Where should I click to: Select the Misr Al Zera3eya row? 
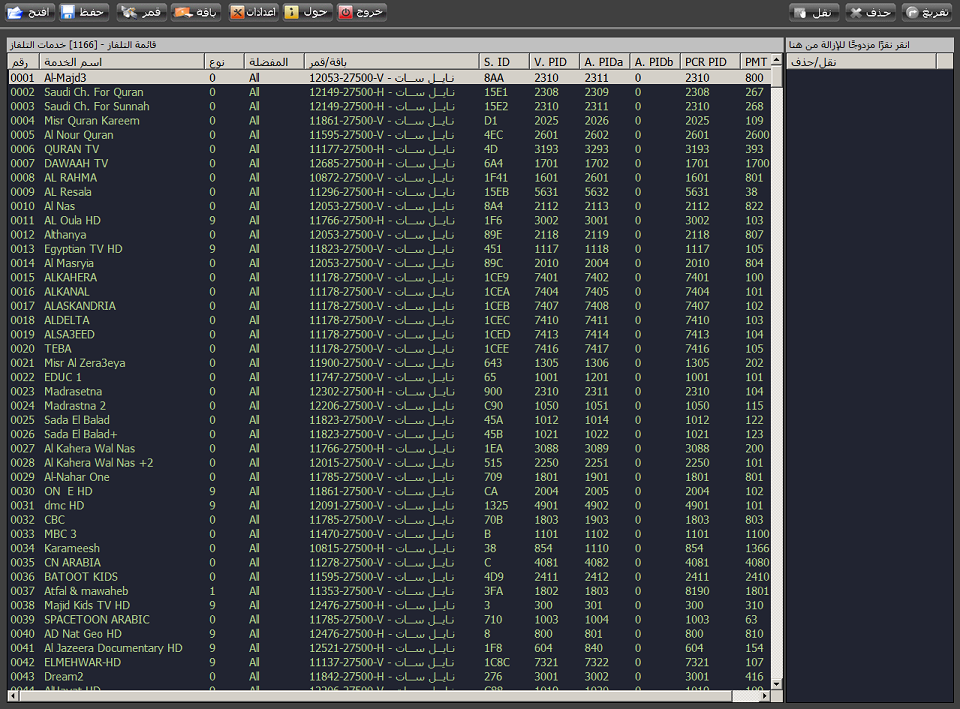coord(389,363)
